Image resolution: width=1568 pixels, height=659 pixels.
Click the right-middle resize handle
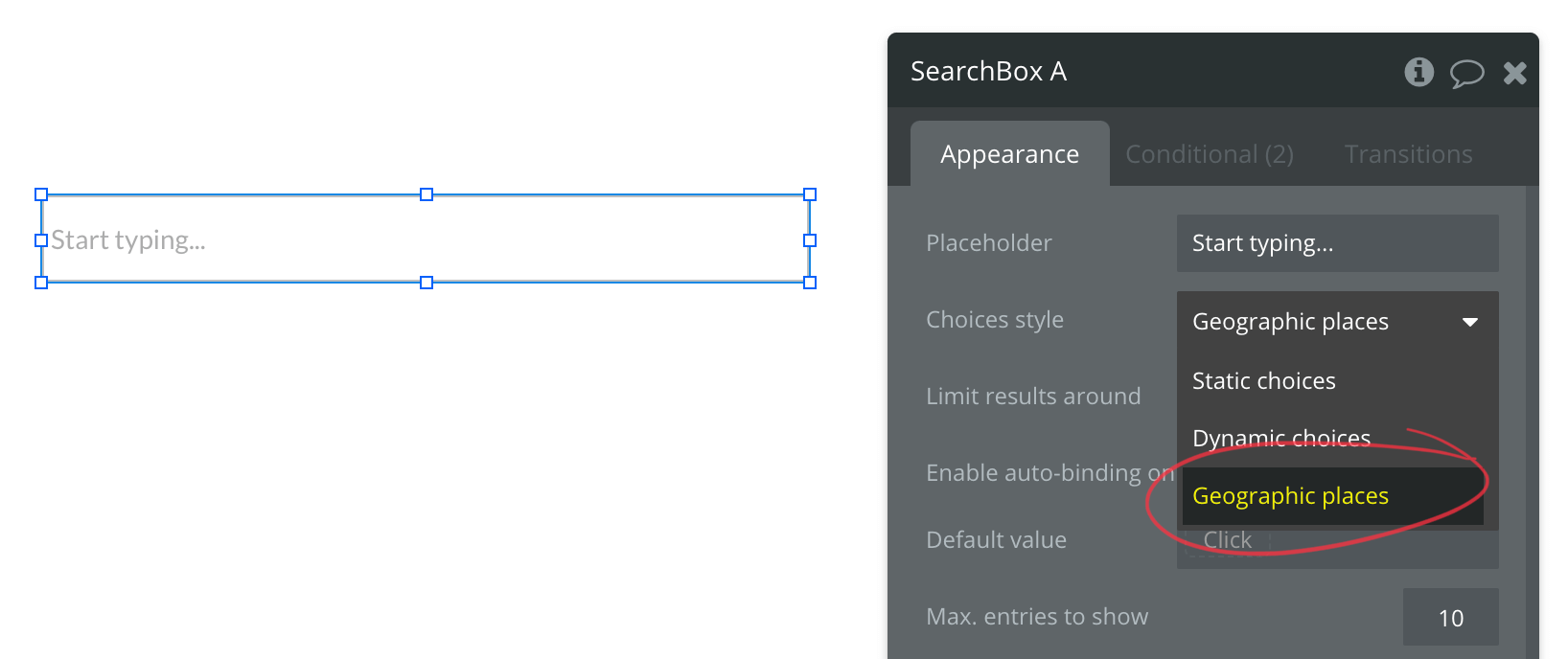coord(810,240)
